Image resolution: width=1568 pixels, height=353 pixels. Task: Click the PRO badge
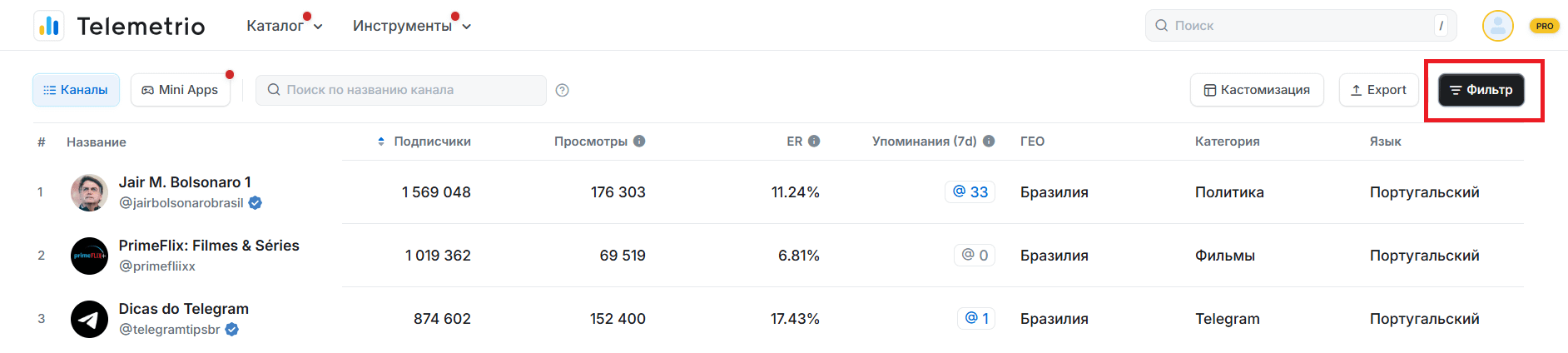[1544, 26]
